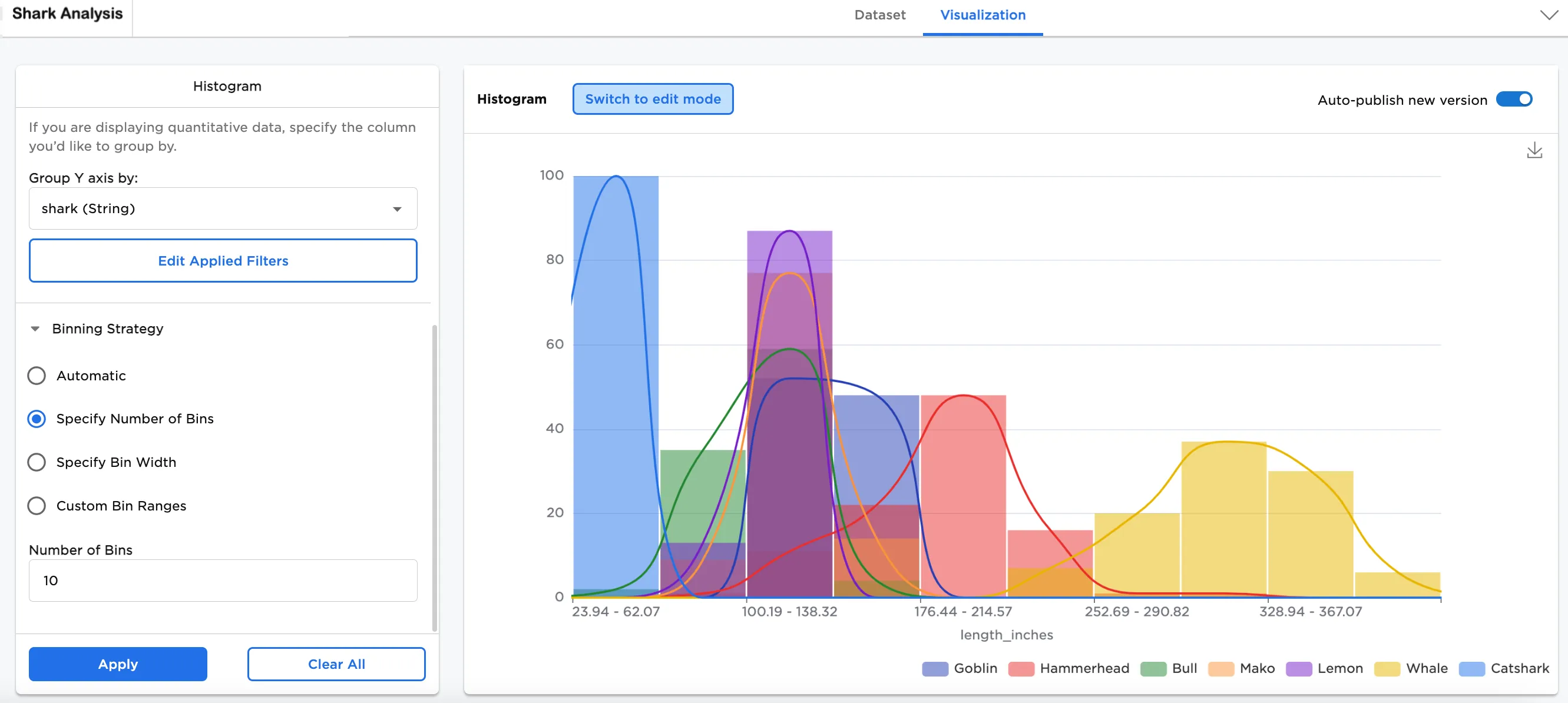Screen dimensions: 1568x703
Task: Choose Custom Bin Ranges radio button
Action: [37, 506]
